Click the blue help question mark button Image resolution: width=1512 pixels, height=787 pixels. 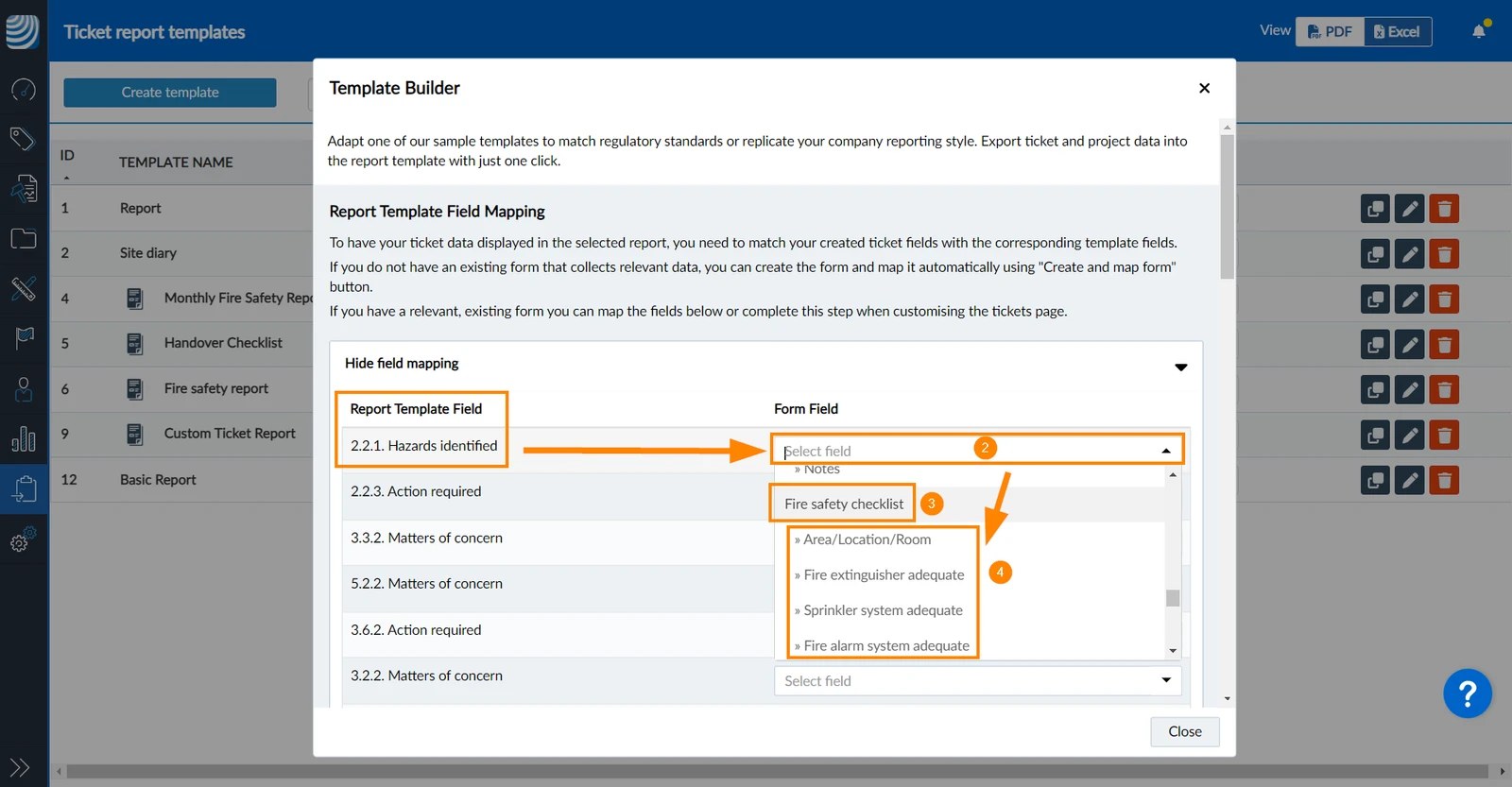point(1467,694)
